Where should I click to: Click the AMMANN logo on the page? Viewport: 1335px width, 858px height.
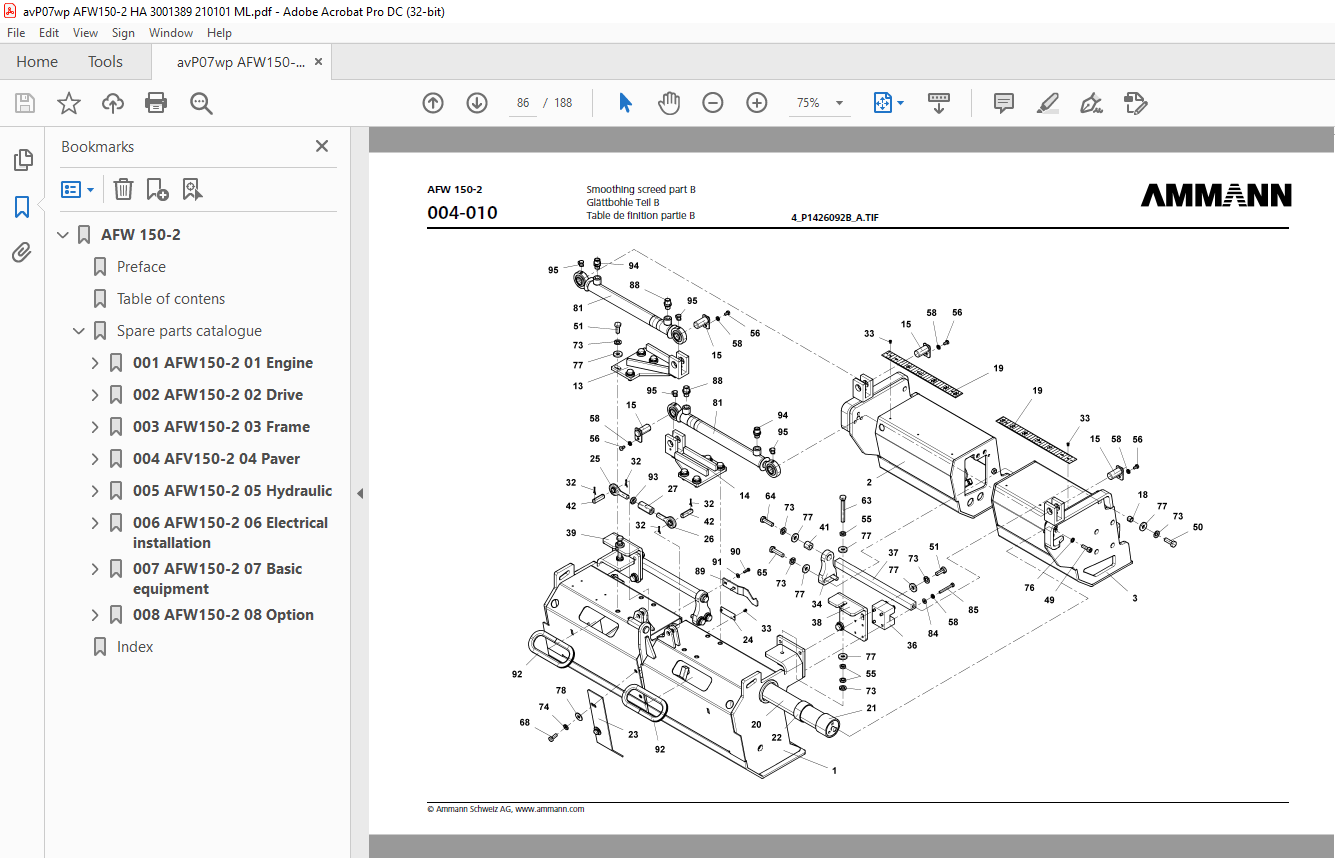(x=1215, y=196)
